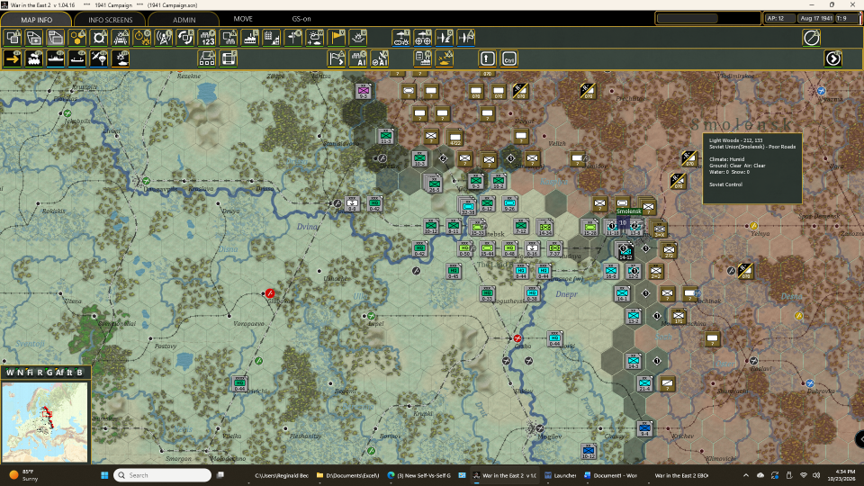The width and height of the screenshot is (864, 486).
Task: Click the taskbar Search box
Action: pyautogui.click(x=163, y=475)
